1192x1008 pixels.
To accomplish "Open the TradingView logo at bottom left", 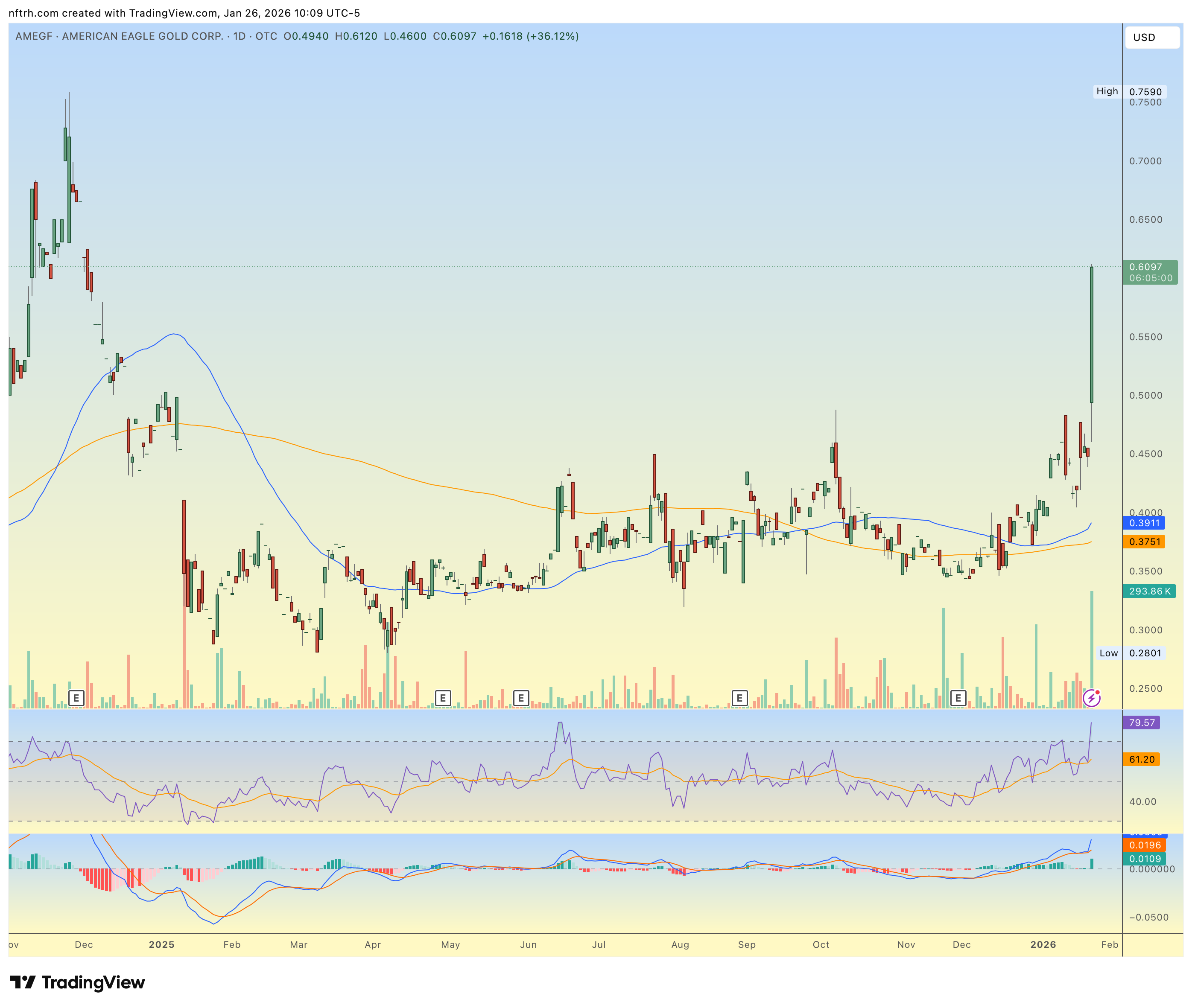I will 77,982.
